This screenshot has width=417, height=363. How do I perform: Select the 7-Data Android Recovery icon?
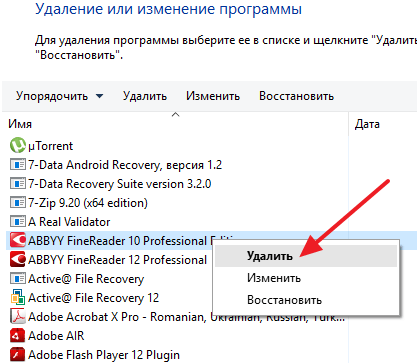[18, 164]
